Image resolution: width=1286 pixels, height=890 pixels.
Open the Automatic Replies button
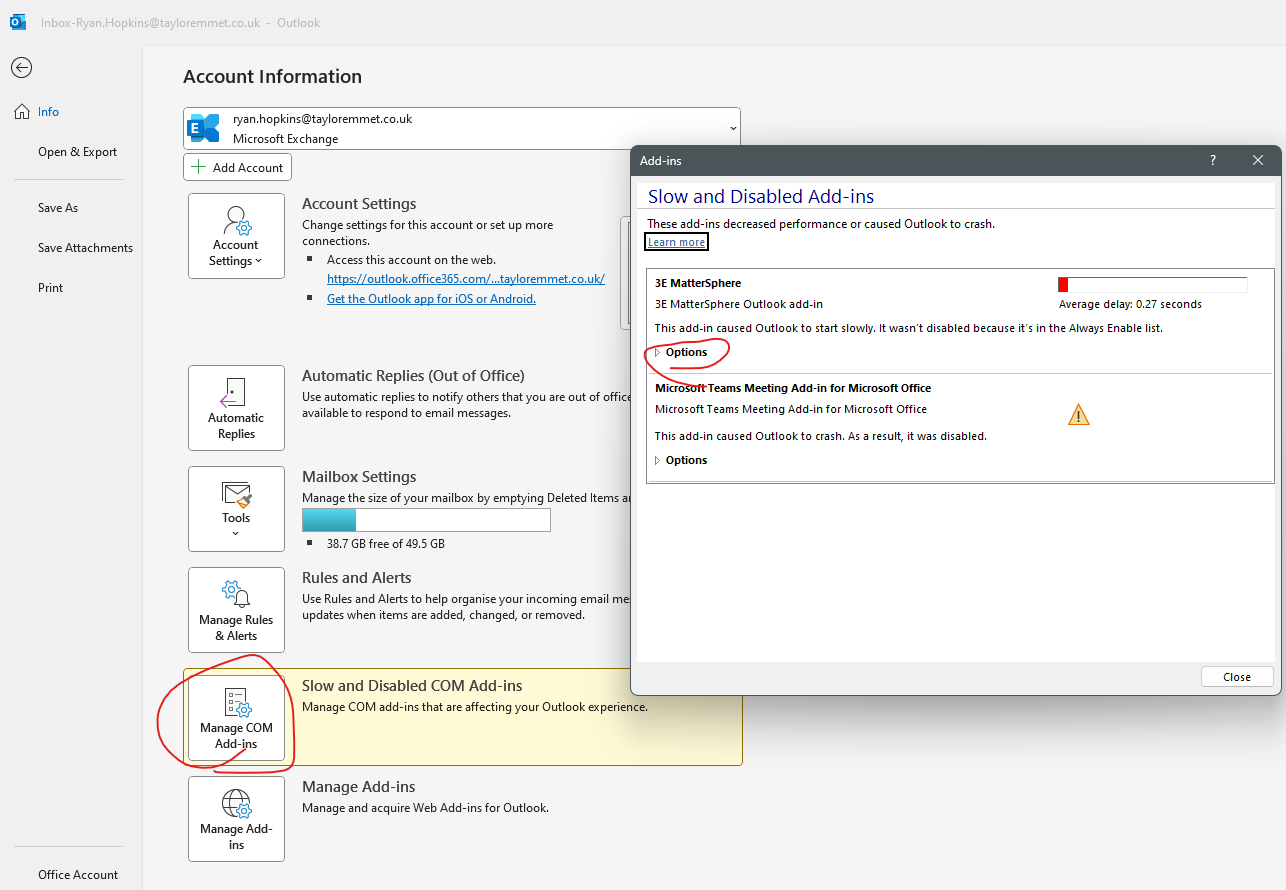point(236,408)
